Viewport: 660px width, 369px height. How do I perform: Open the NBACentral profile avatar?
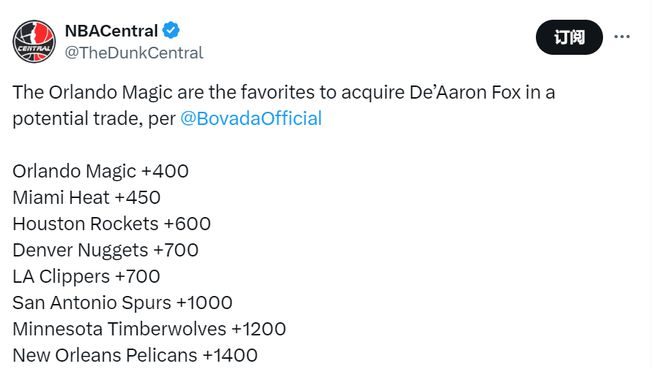[x=34, y=41]
